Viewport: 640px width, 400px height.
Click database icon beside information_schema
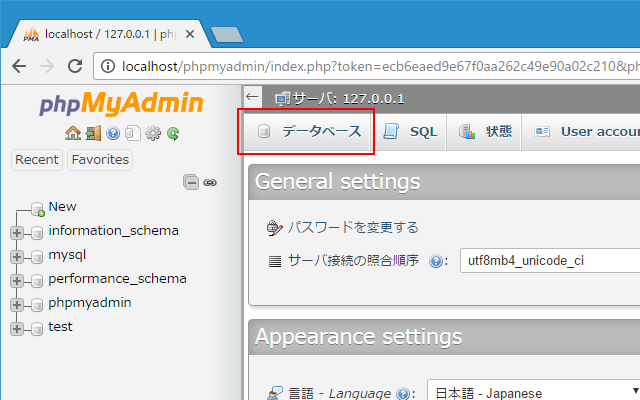(x=37, y=233)
